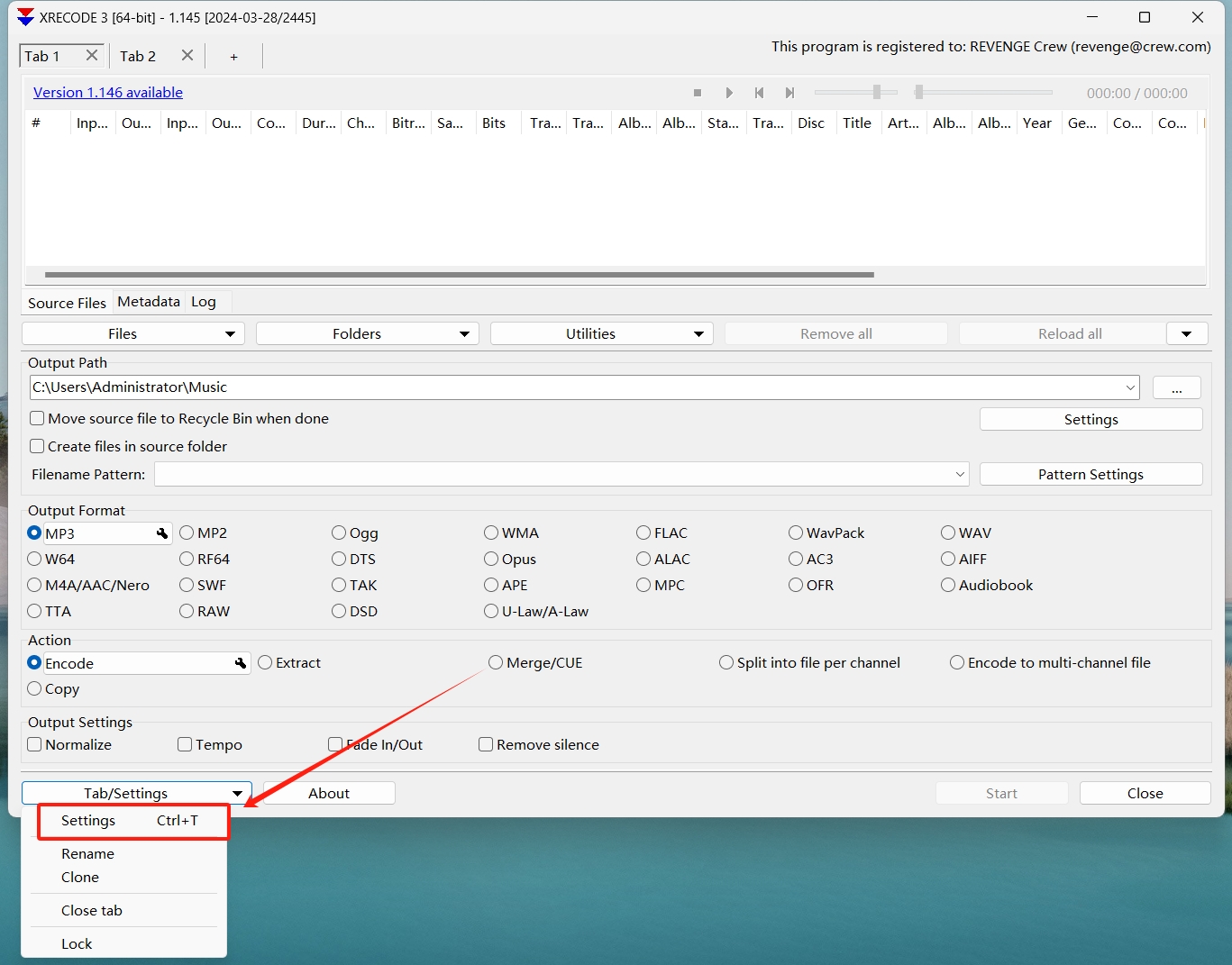Add a new tab with plus button
The image size is (1232, 965).
click(x=233, y=57)
